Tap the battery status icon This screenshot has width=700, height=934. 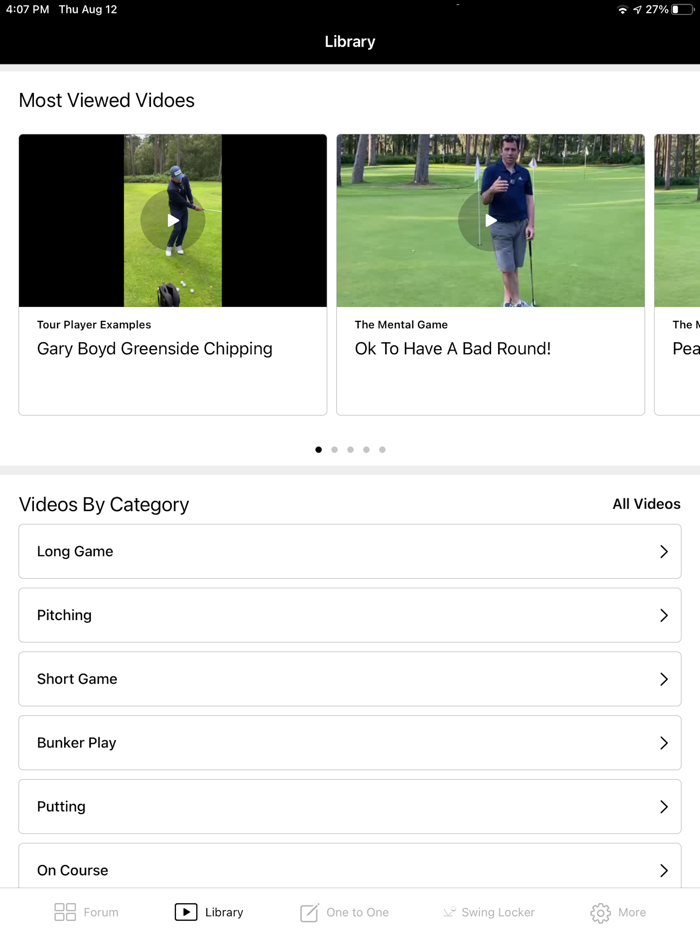point(682,9)
